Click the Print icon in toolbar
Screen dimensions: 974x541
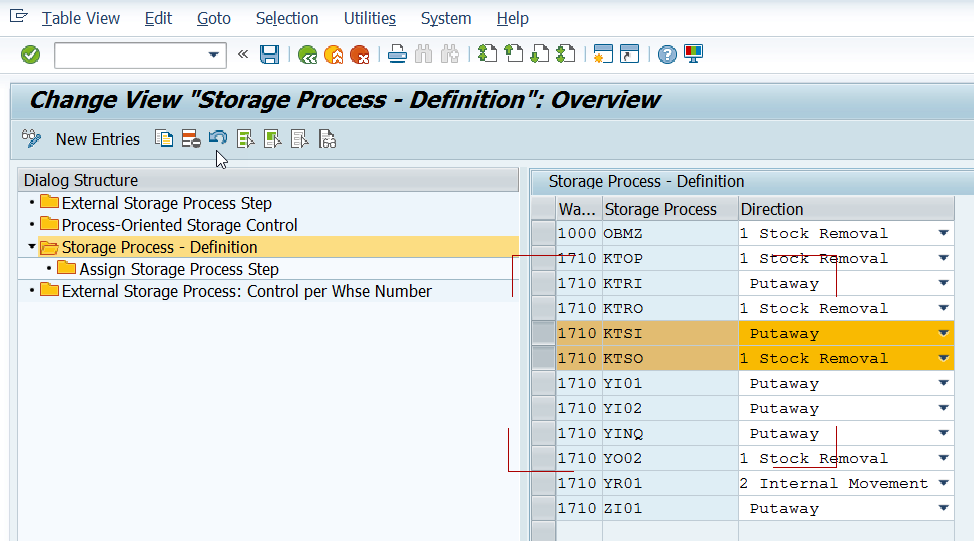point(397,55)
